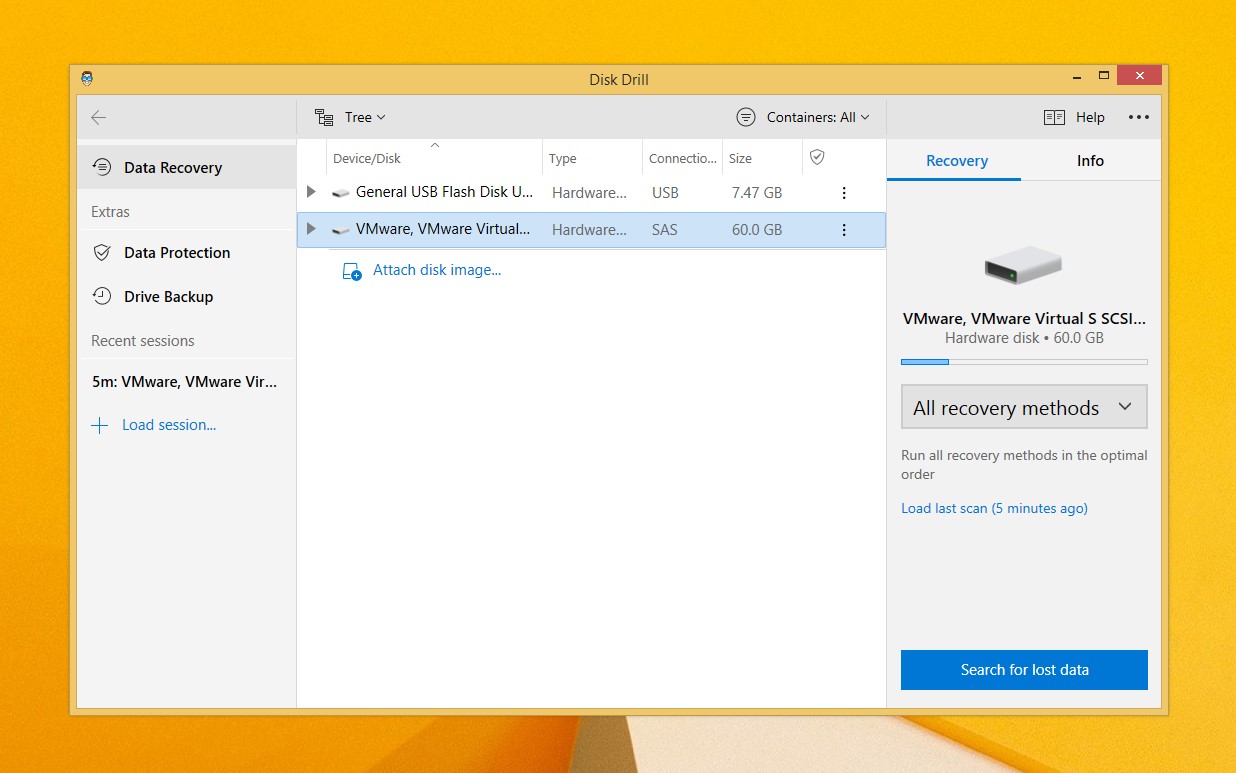
Task: Click the SAS connection cell
Action: pyautogui.click(x=664, y=230)
